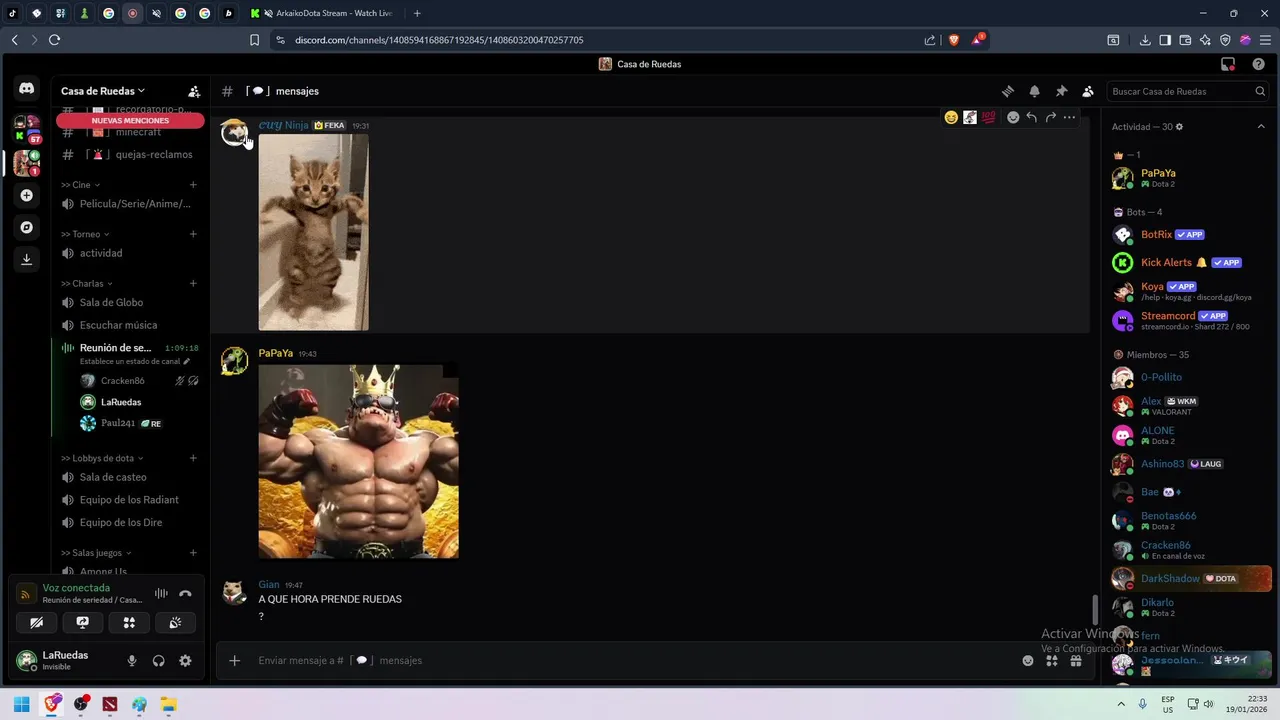Open notification settings bell icon
The width and height of the screenshot is (1280, 720).
[x=1035, y=91]
